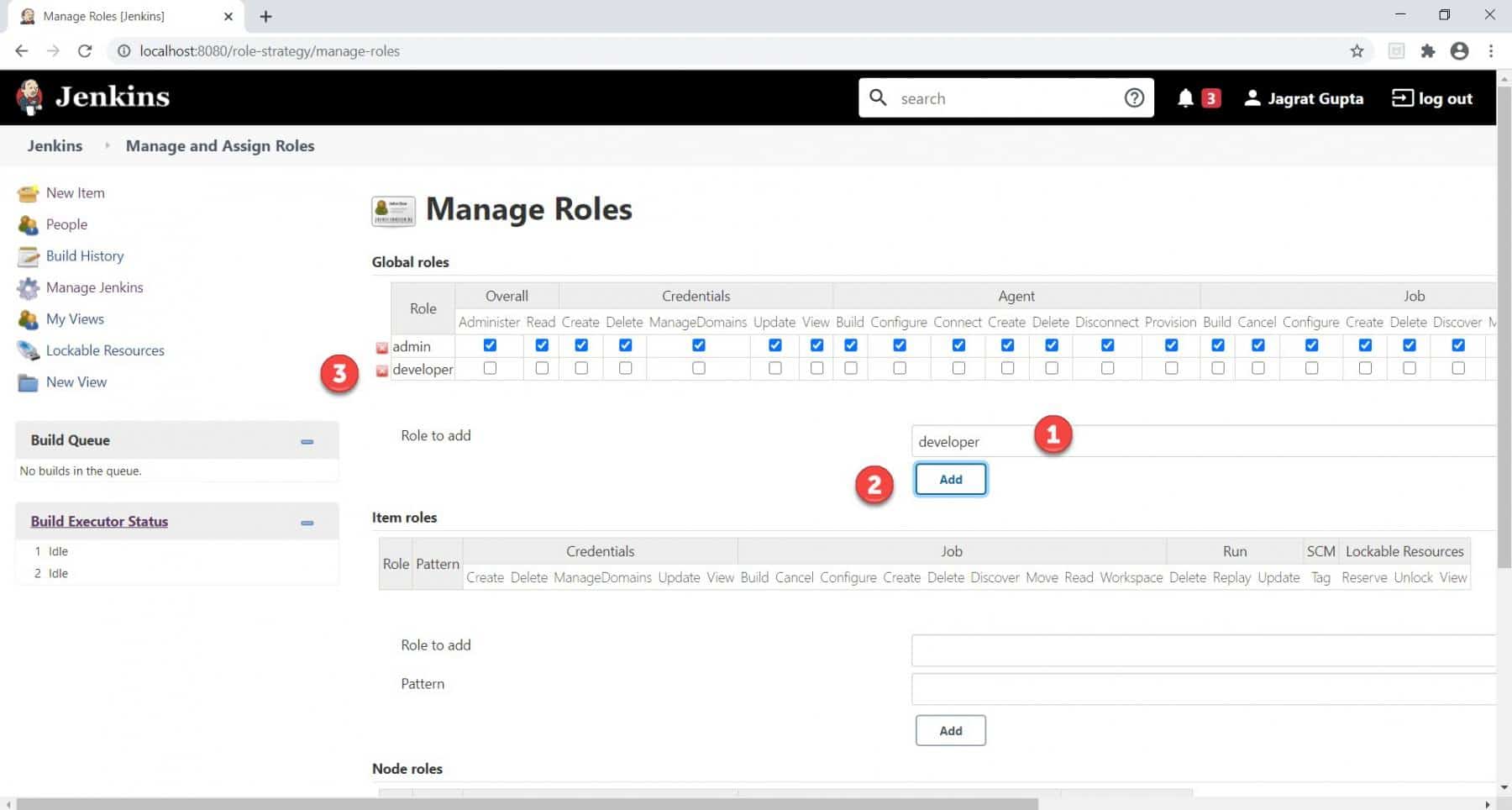Check Credentials Update permission for developer
This screenshot has width=1512, height=810.
[774, 367]
